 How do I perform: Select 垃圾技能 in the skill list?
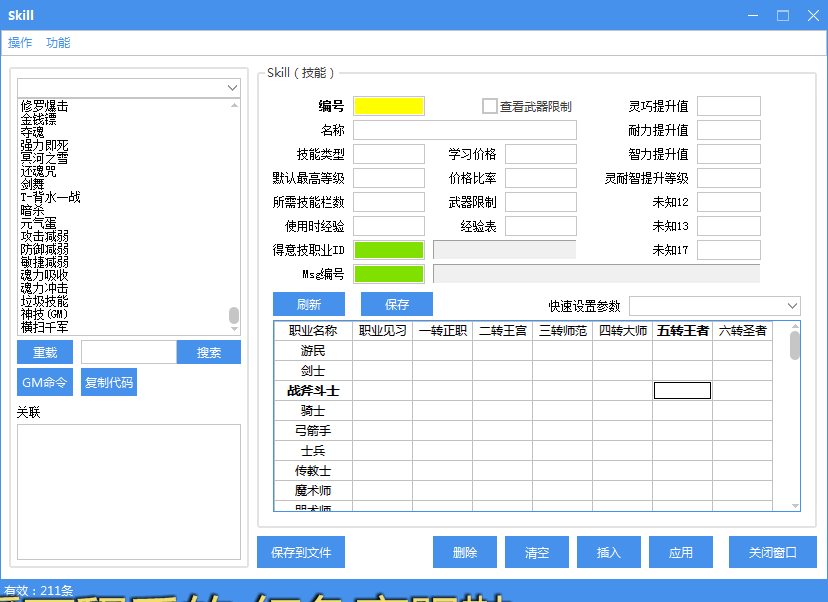[x=44, y=301]
